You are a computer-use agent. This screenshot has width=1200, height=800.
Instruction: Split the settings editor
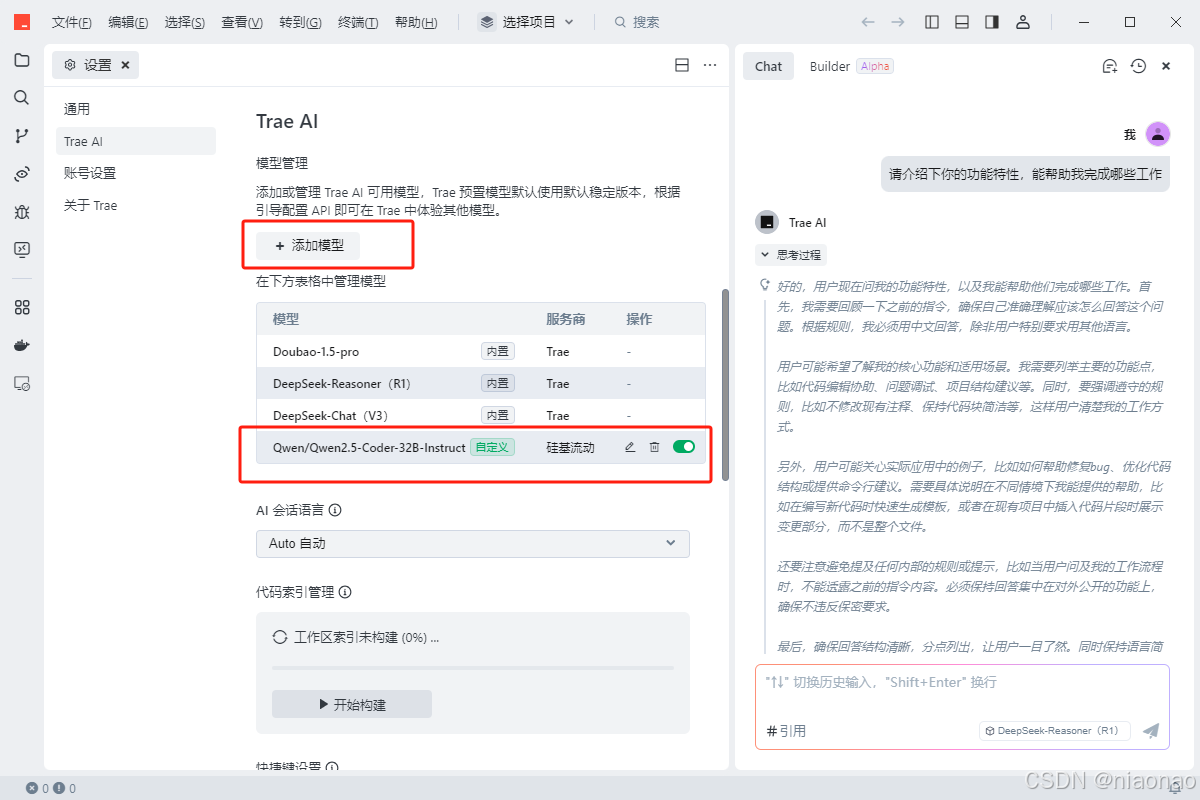[x=682, y=65]
